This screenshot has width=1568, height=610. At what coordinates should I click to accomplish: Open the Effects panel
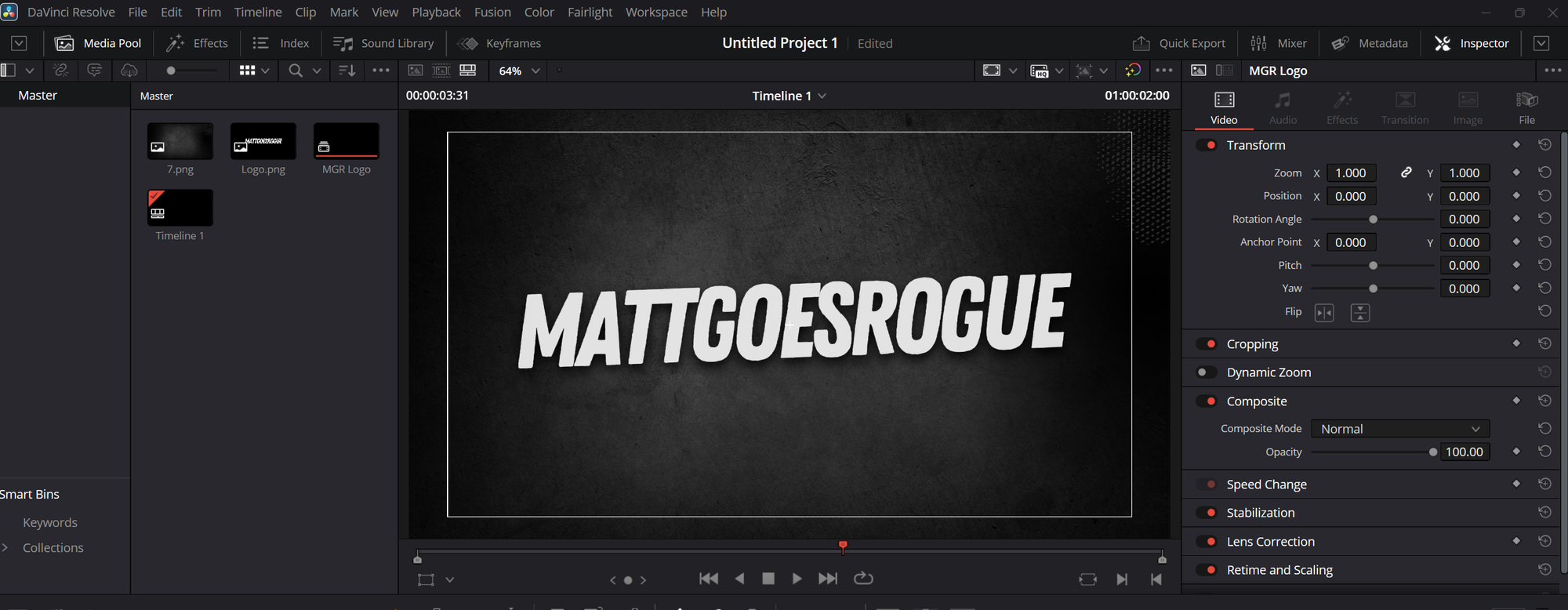pyautogui.click(x=197, y=43)
